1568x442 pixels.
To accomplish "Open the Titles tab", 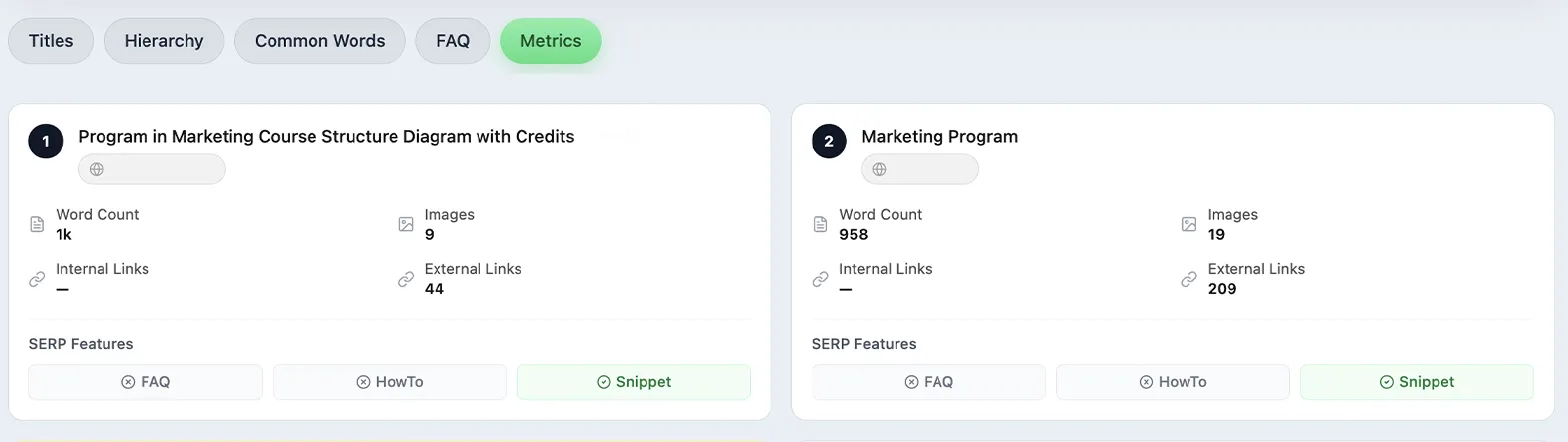I will point(51,41).
